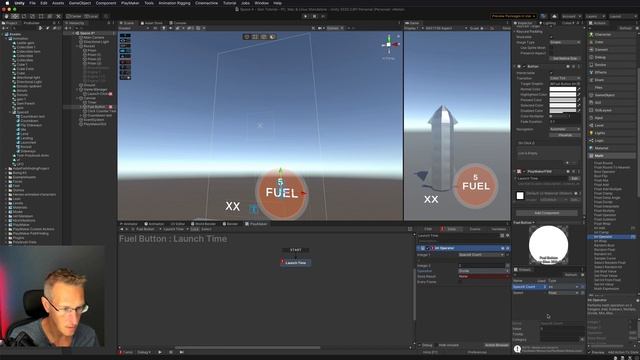
Task: Open the Layers dropdown in top toolbar
Action: point(595,16)
